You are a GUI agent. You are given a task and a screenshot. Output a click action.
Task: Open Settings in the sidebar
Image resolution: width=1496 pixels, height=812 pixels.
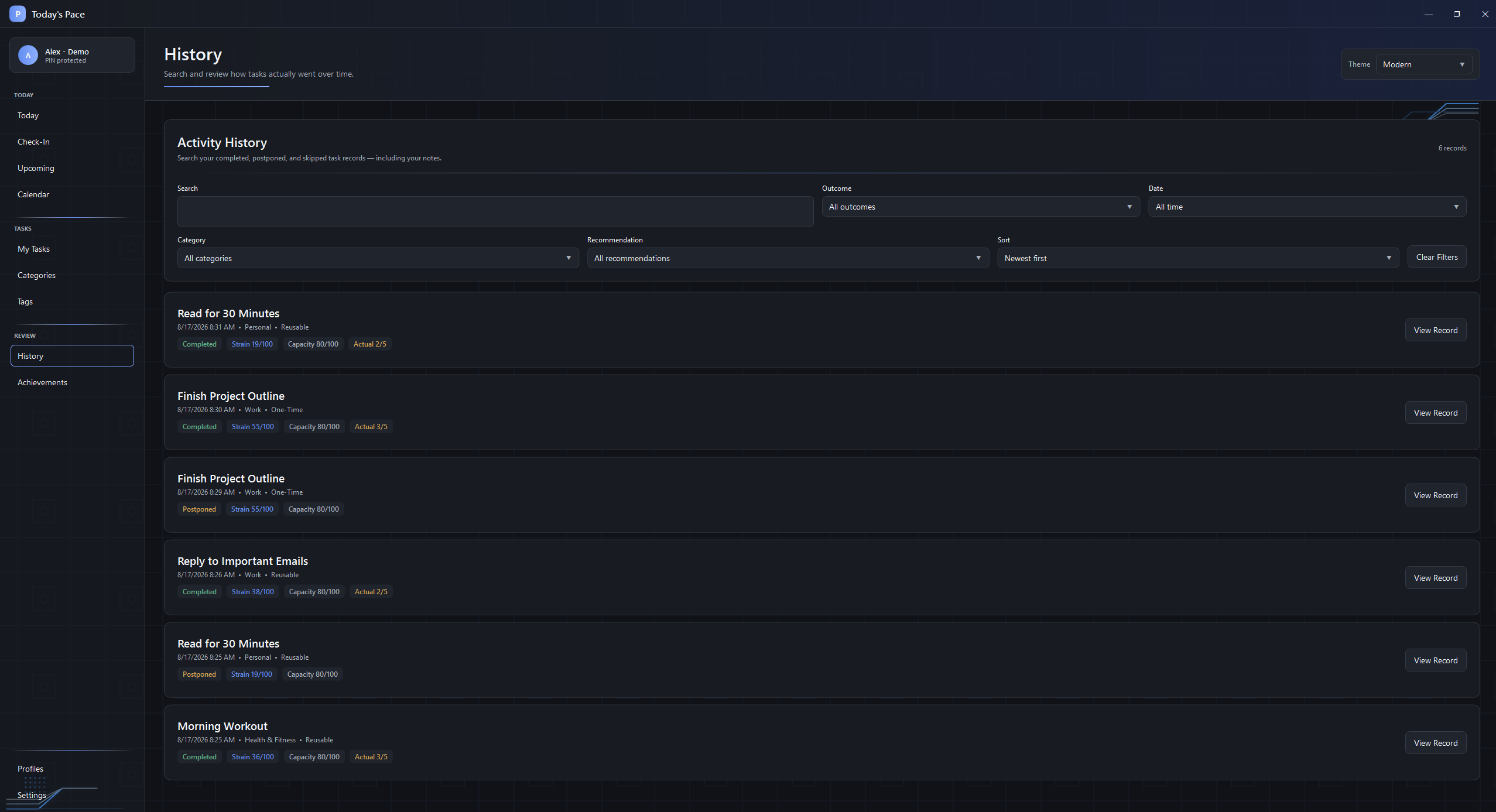[x=72, y=796]
